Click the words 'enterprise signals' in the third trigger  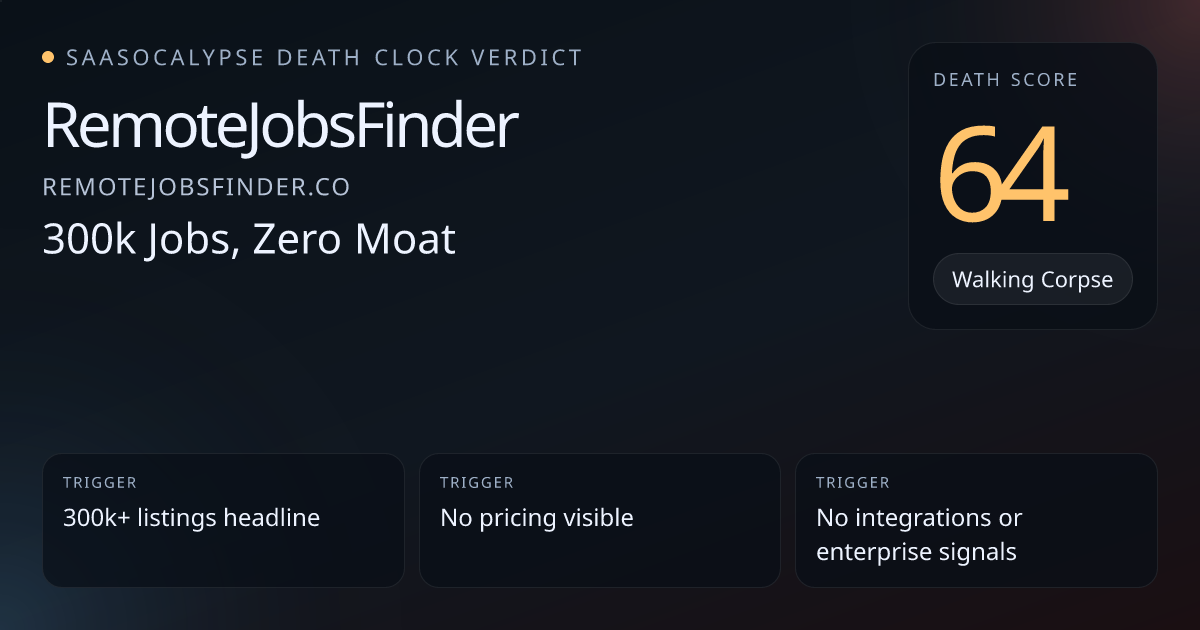916,551
